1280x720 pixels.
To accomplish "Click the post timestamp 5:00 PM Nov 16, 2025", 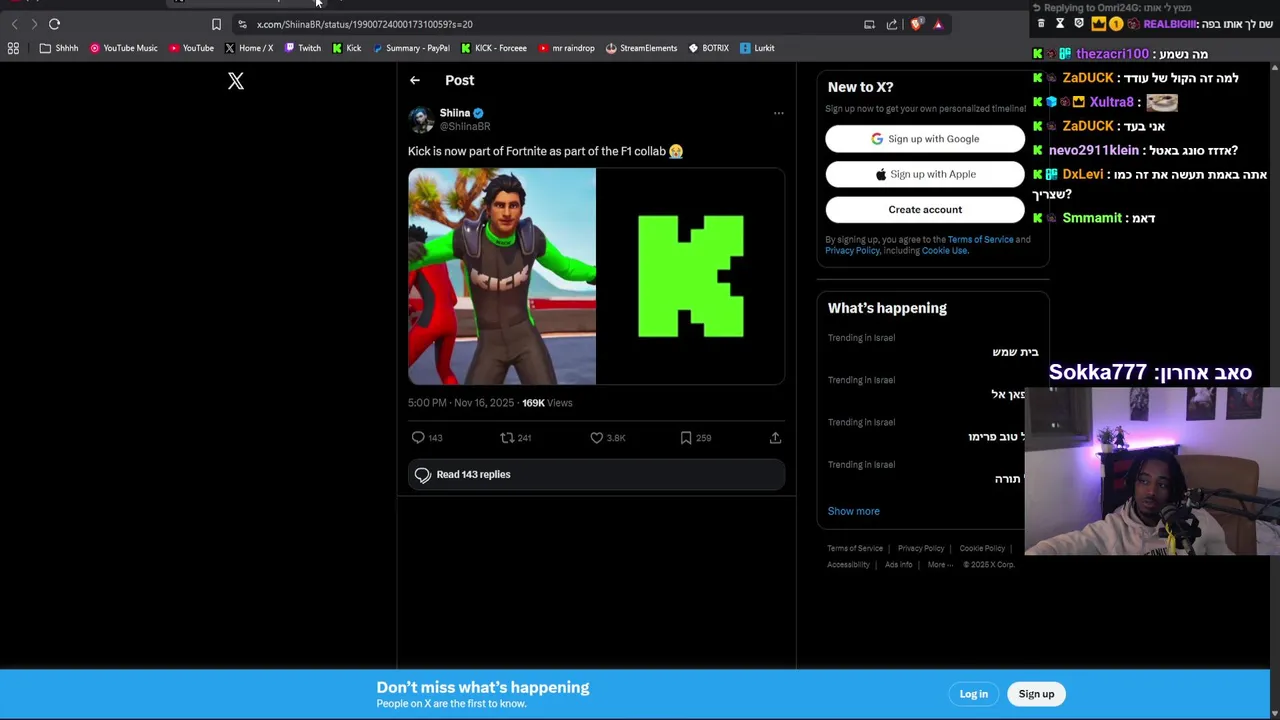I will coord(461,403).
